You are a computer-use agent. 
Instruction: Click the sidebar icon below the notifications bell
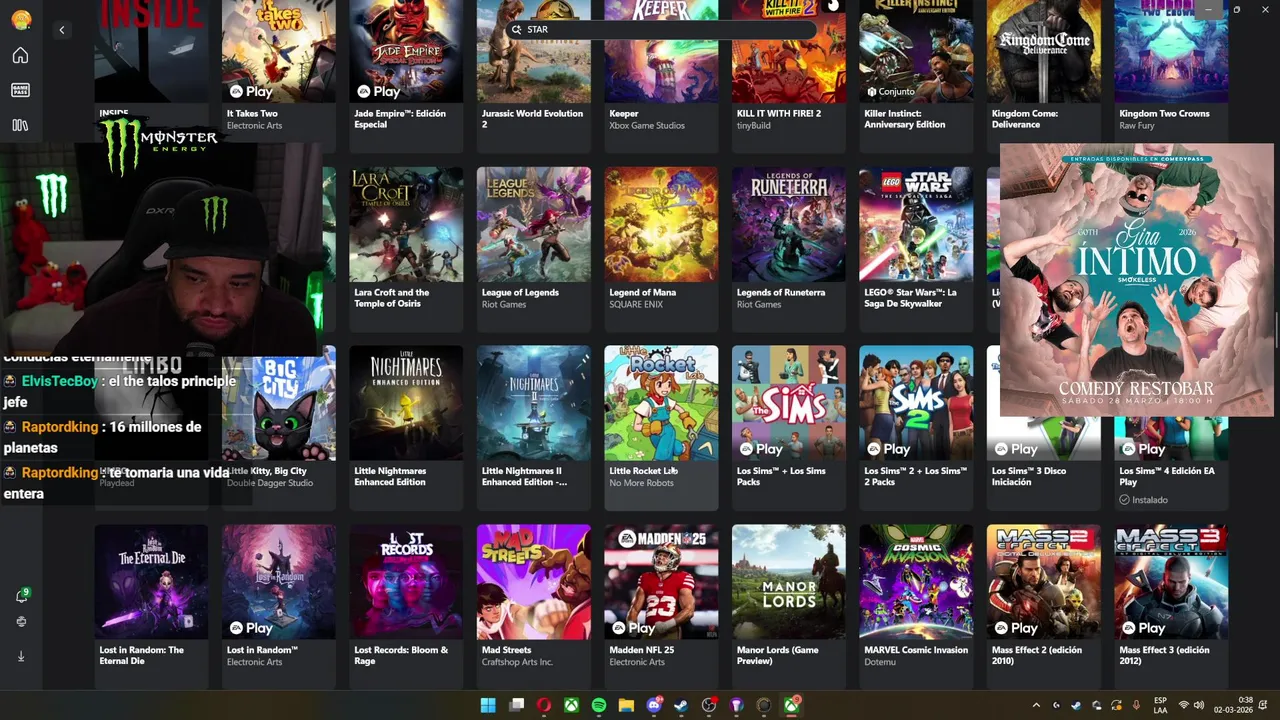click(21, 622)
